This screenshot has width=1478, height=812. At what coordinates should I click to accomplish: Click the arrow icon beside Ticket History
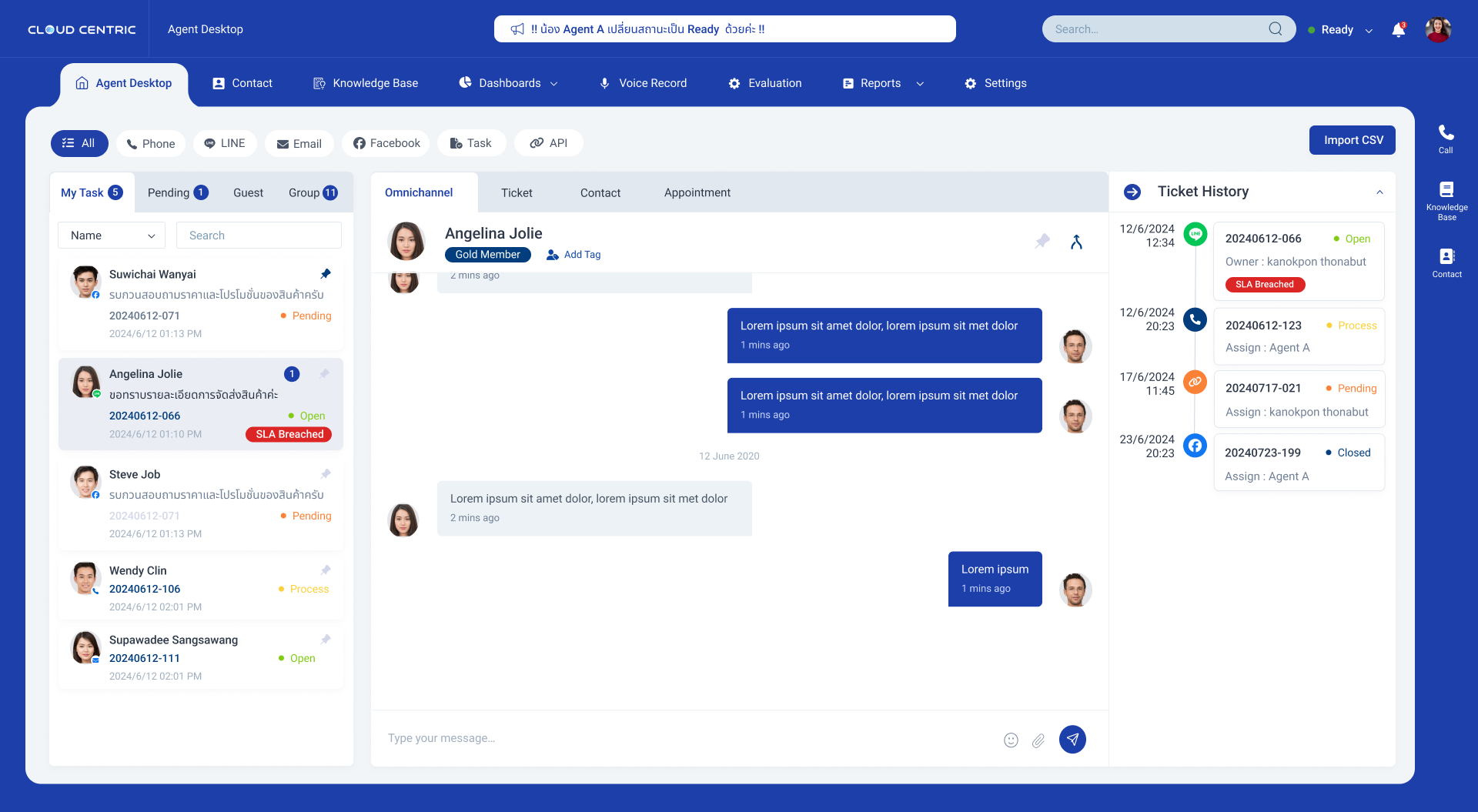point(1132,192)
